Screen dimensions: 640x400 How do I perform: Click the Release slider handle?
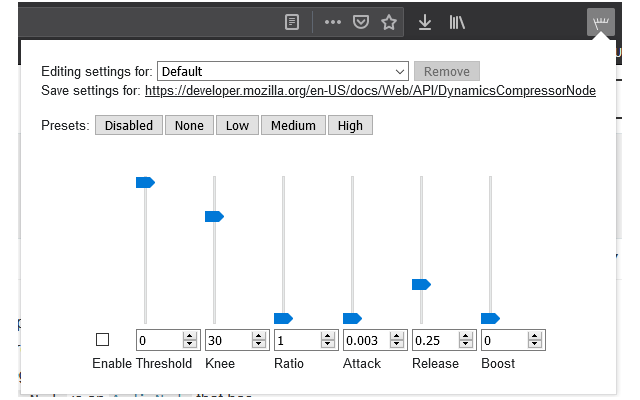tap(421, 284)
